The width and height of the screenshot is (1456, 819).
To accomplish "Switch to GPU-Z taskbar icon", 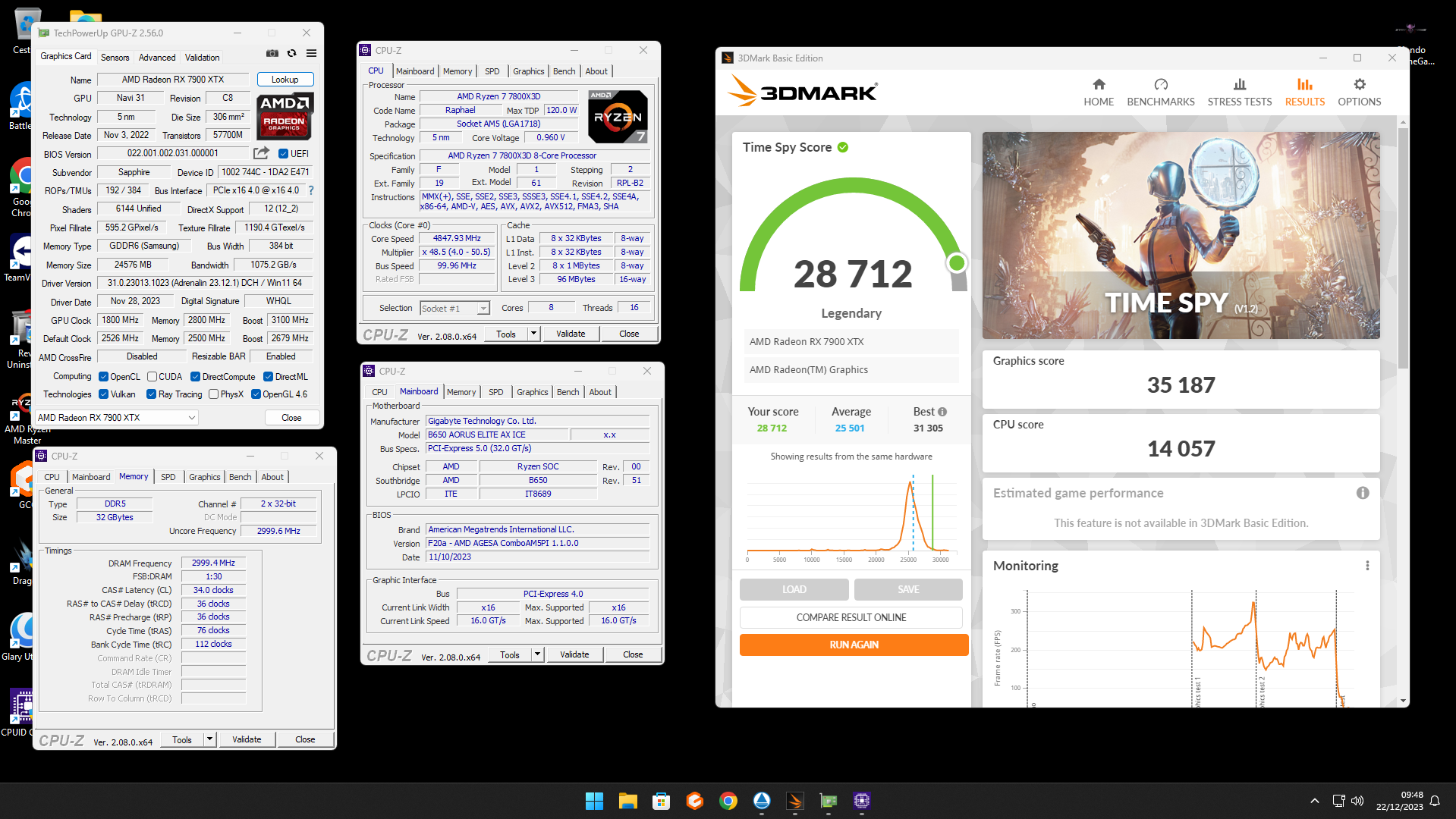I will [x=829, y=801].
